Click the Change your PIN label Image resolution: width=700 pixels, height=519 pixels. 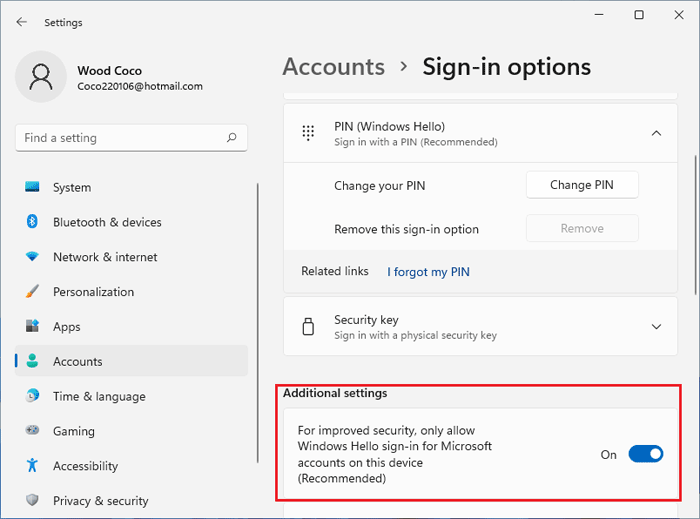379,186
